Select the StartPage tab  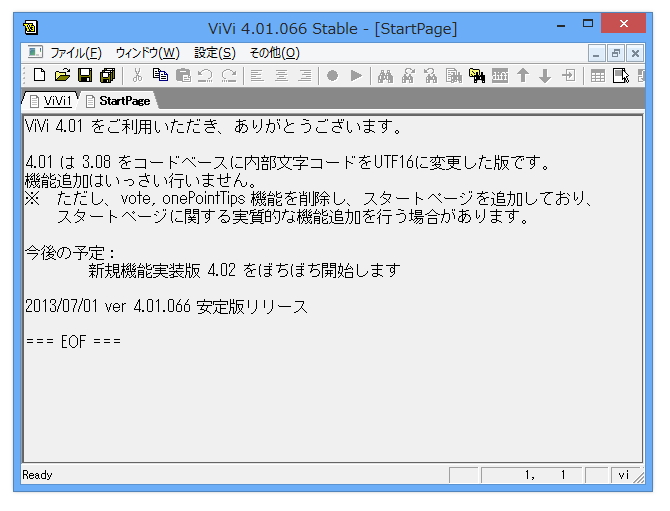[118, 101]
